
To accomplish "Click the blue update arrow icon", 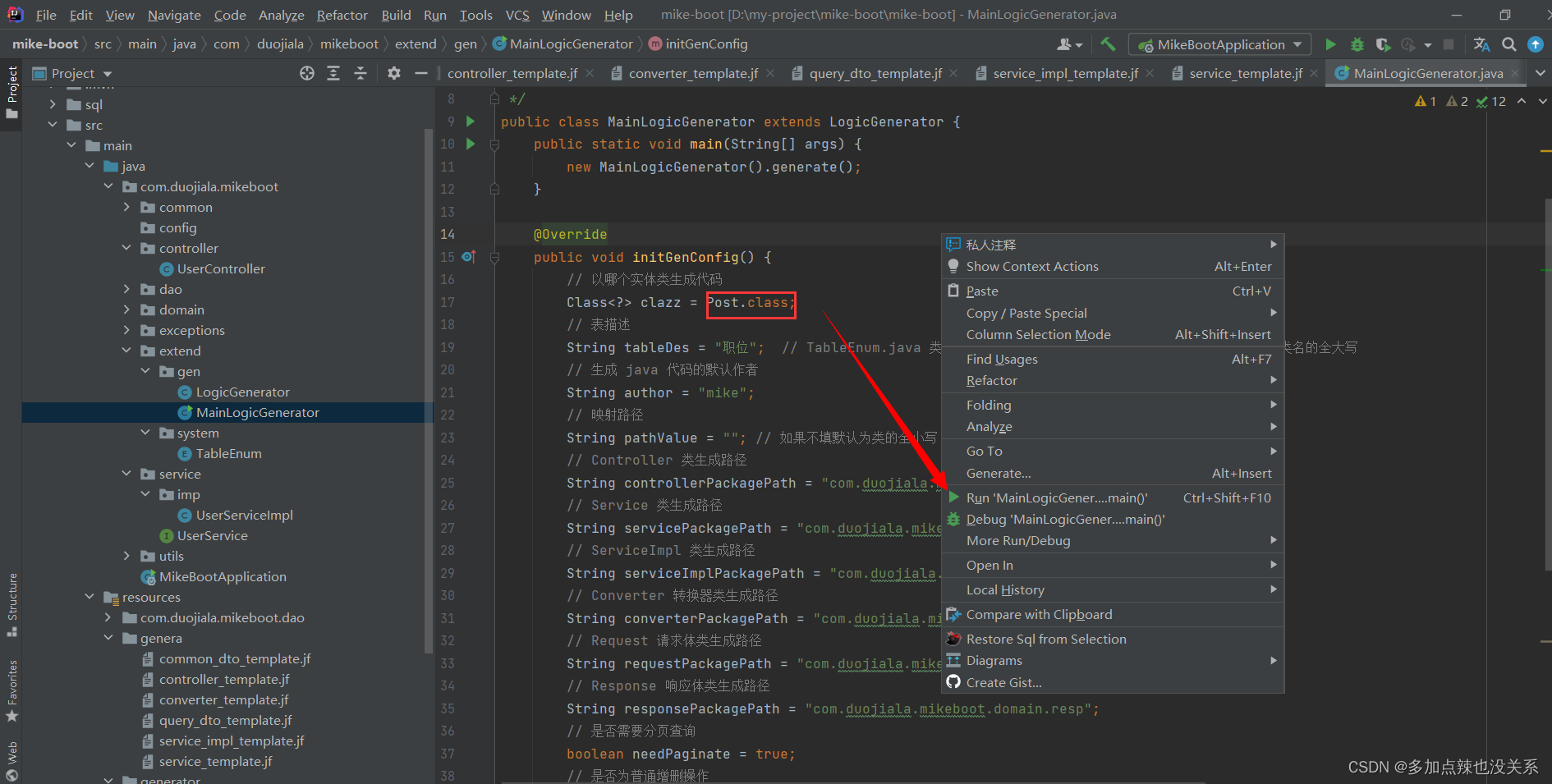I will [x=1535, y=44].
